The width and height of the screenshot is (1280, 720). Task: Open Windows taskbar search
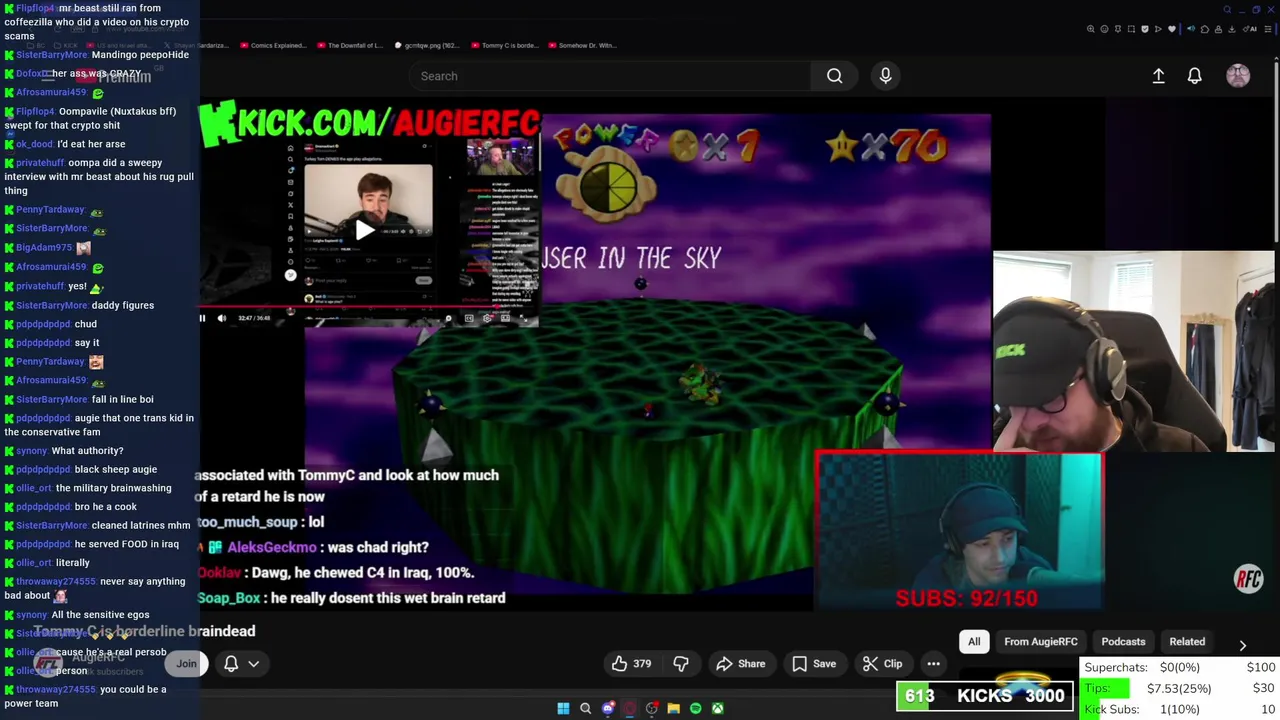(586, 708)
